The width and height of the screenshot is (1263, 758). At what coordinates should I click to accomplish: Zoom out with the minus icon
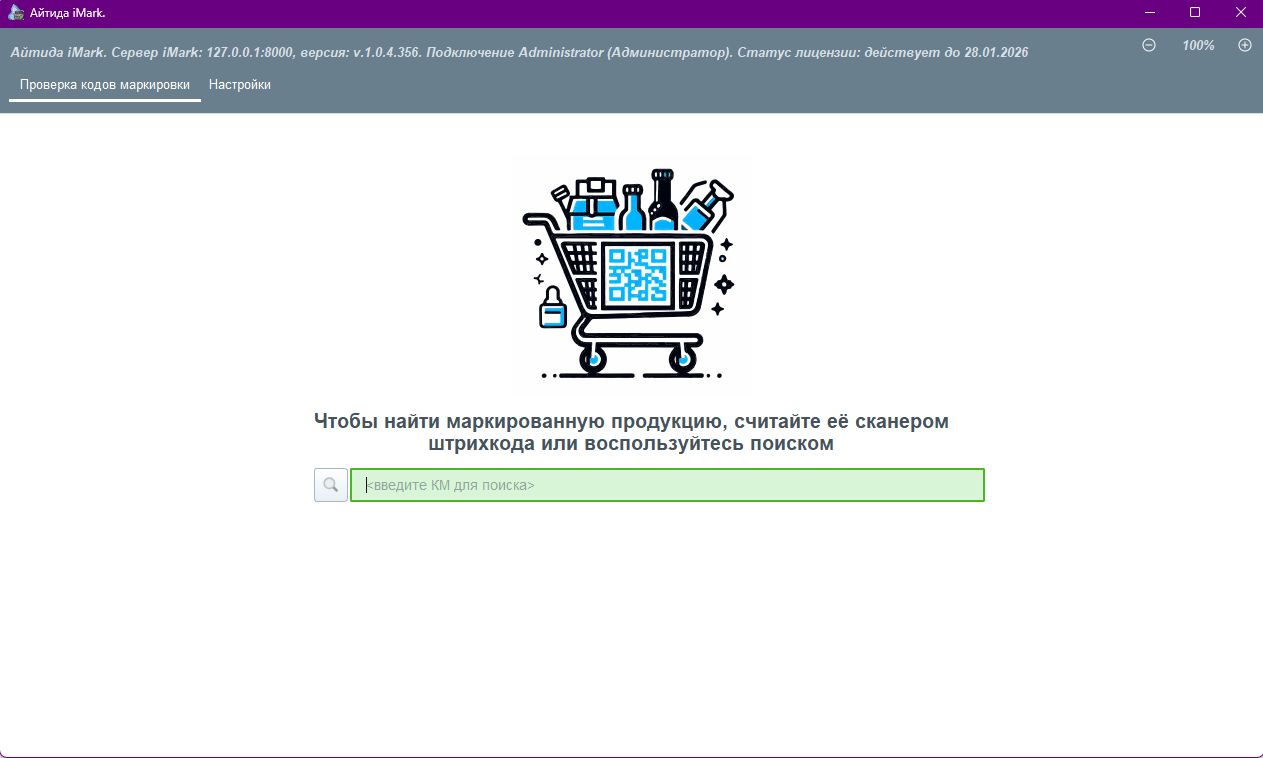[x=1149, y=45]
